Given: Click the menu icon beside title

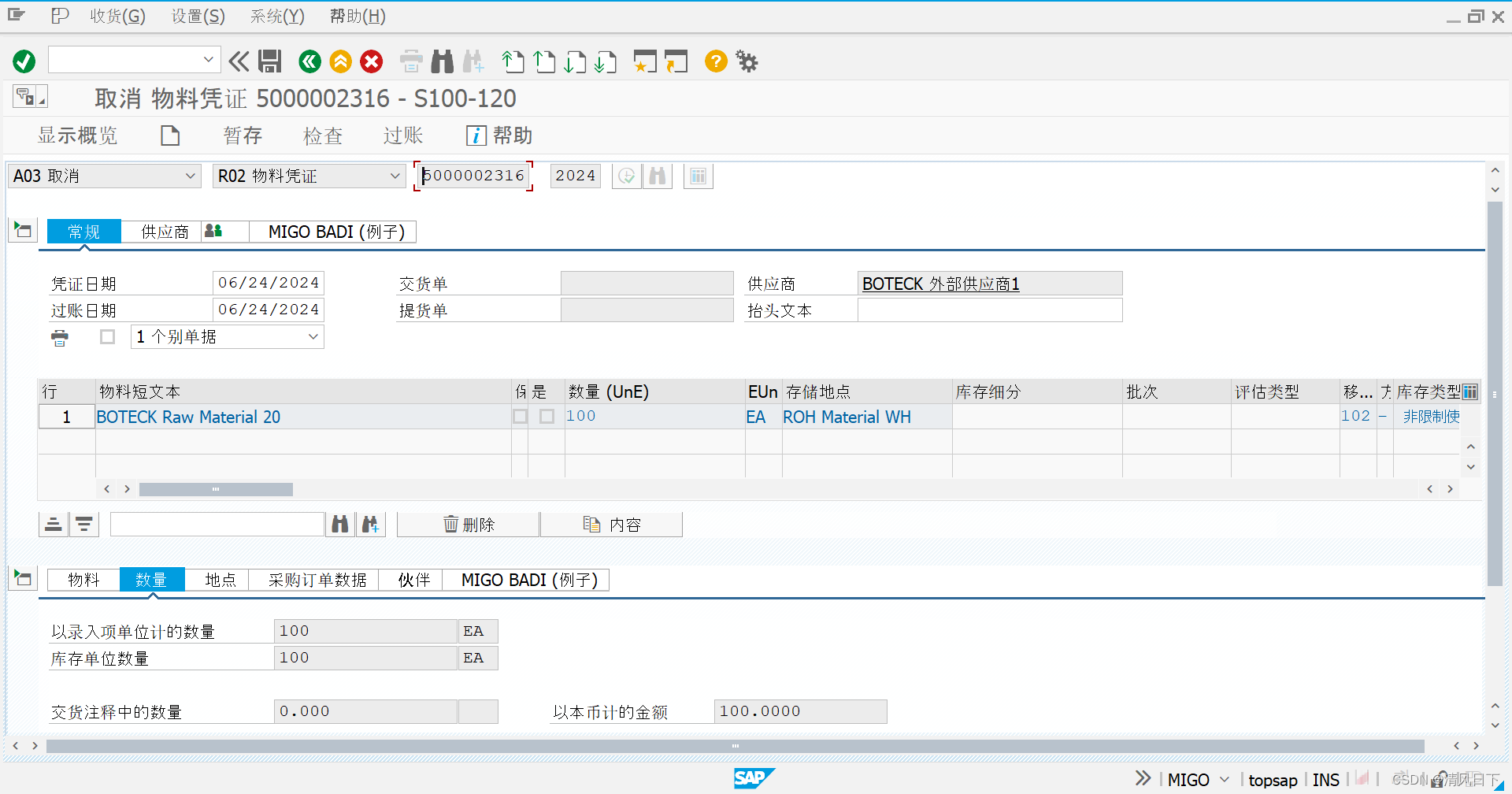Looking at the screenshot, I should pyautogui.click(x=30, y=97).
